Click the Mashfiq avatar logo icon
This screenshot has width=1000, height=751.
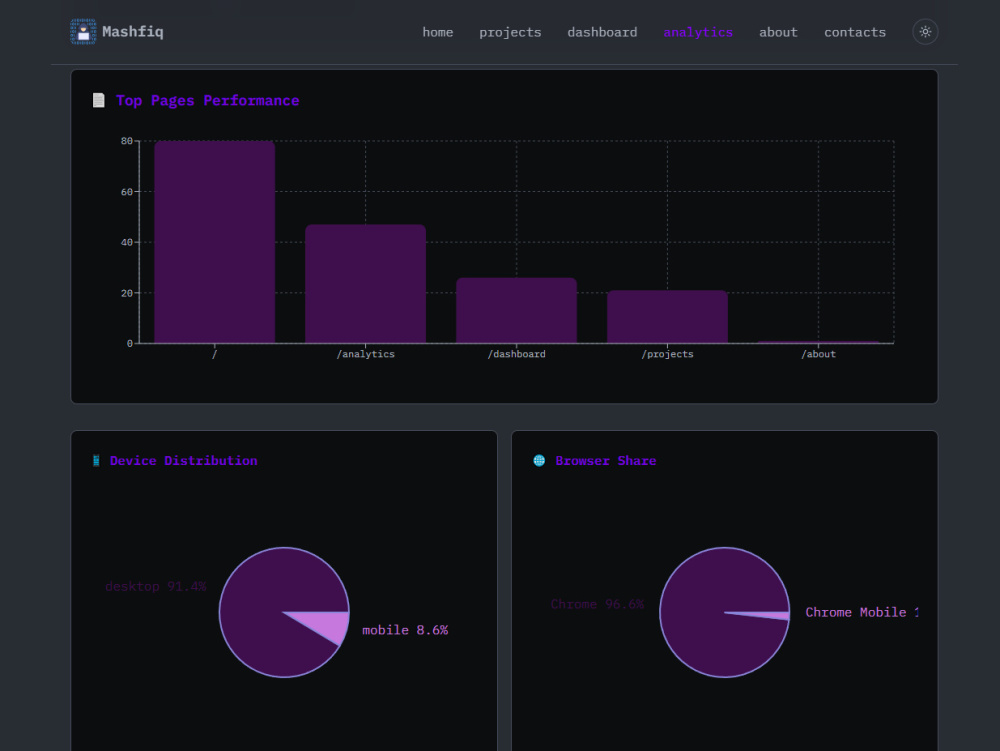(x=83, y=32)
